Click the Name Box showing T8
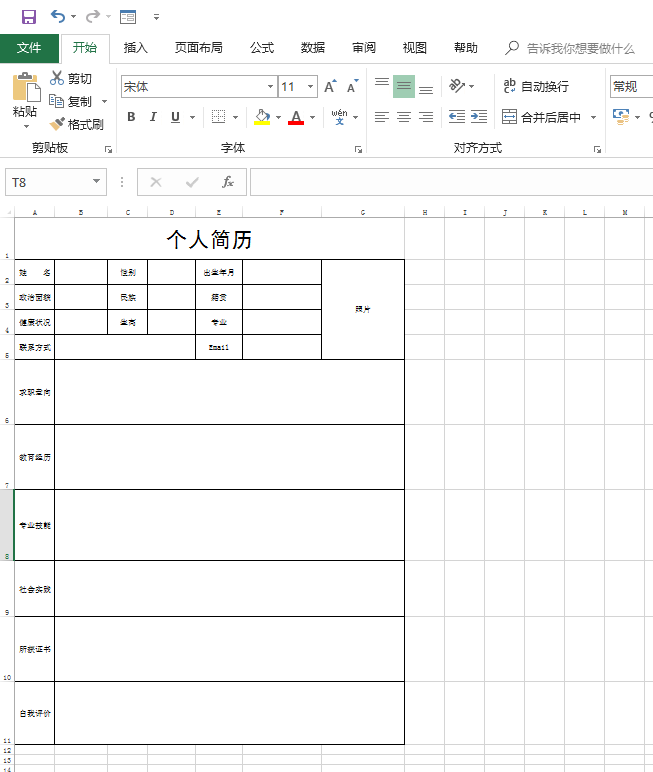653x772 pixels. 49,183
